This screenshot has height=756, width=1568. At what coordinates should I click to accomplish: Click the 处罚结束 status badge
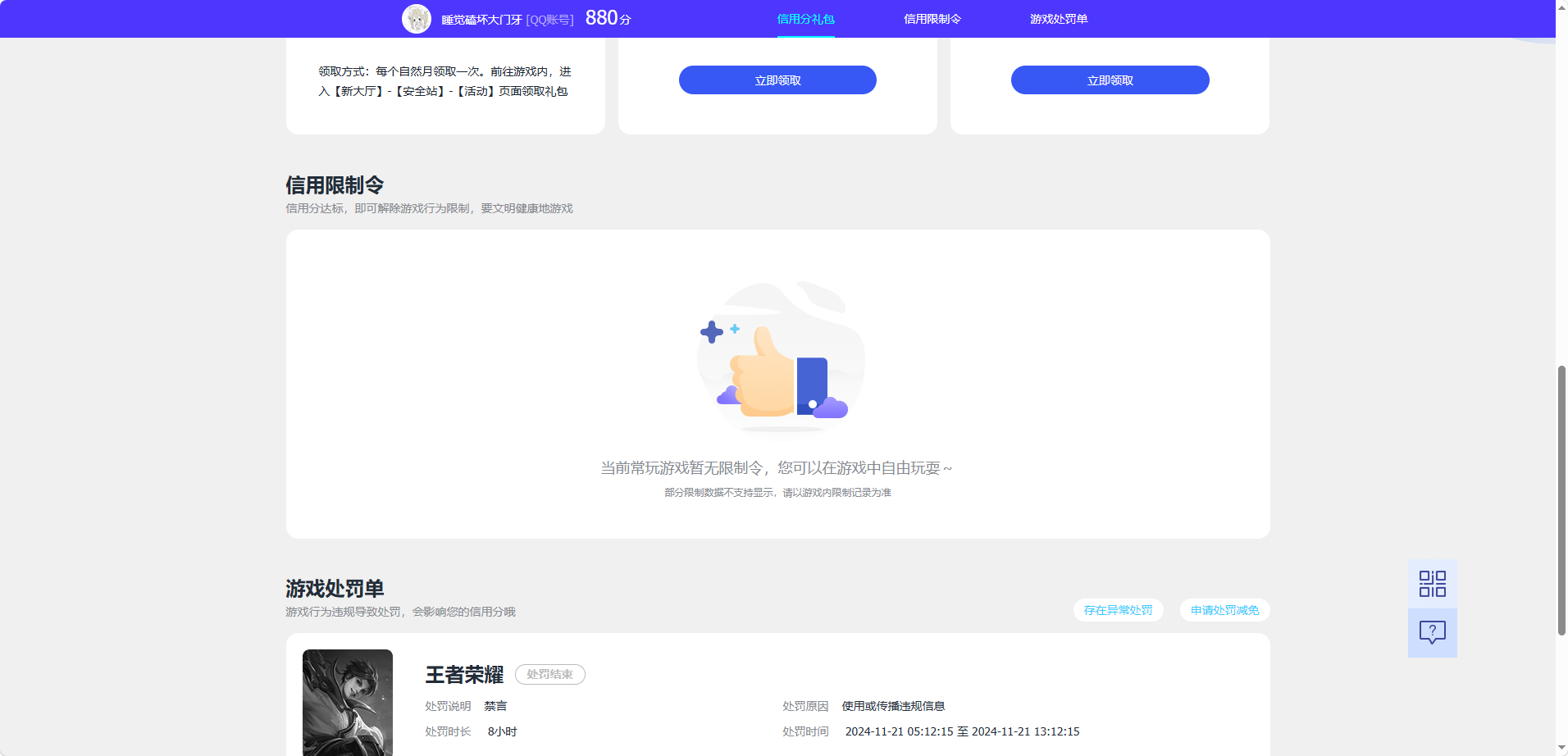click(549, 674)
